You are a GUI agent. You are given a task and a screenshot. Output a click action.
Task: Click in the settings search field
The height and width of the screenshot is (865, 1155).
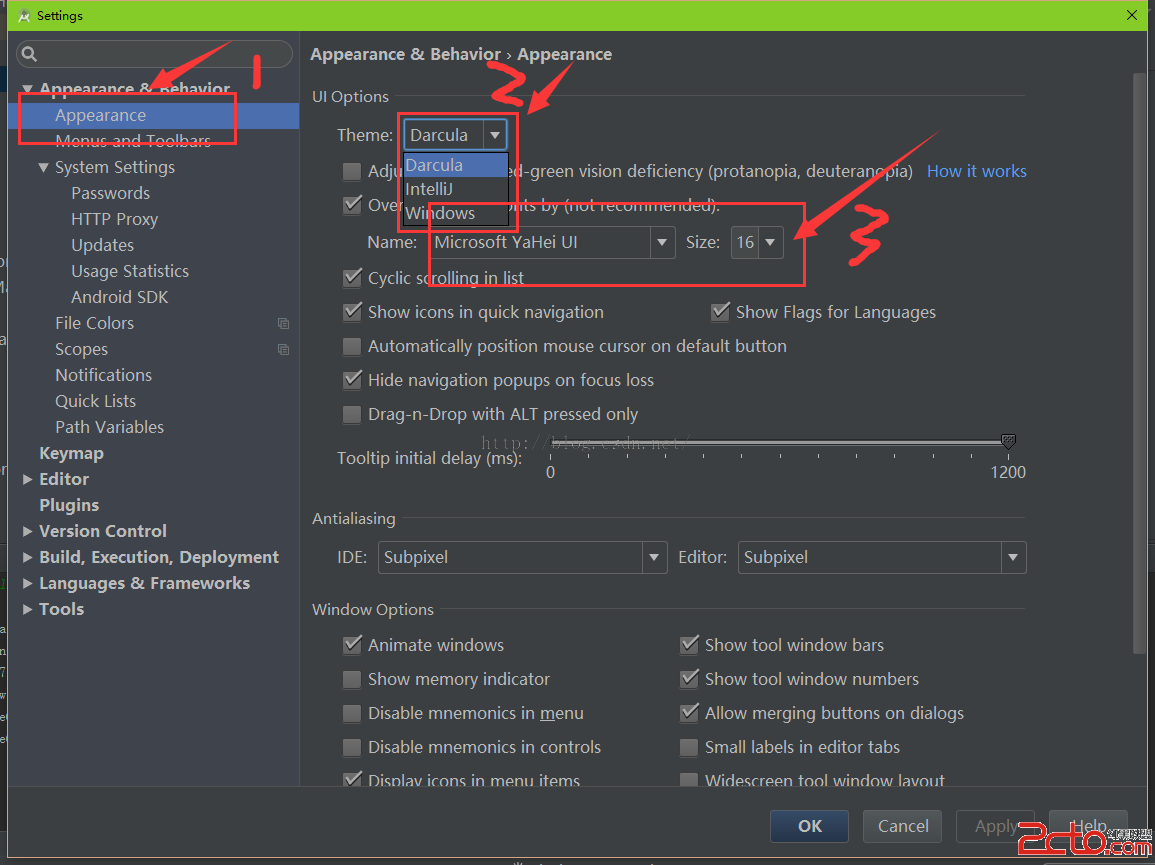pos(155,54)
